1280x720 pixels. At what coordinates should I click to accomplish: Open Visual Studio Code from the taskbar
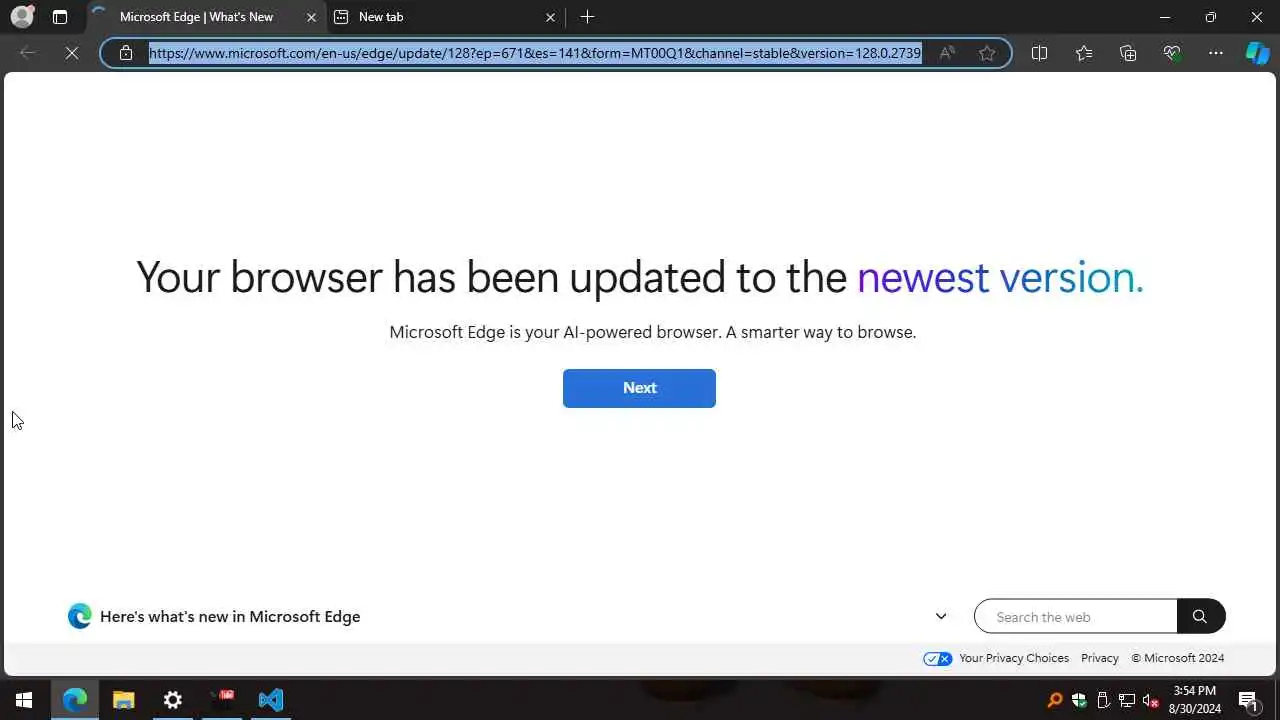point(270,700)
